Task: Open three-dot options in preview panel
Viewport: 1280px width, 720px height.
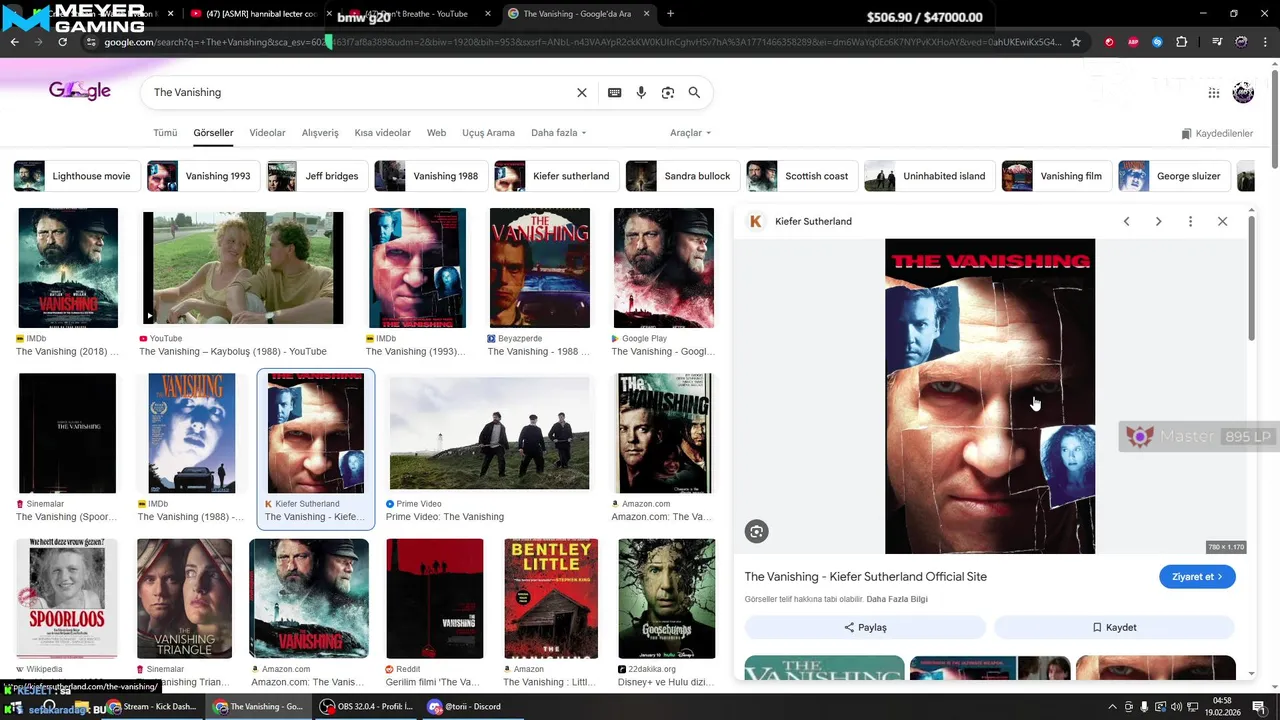Action: click(1190, 221)
